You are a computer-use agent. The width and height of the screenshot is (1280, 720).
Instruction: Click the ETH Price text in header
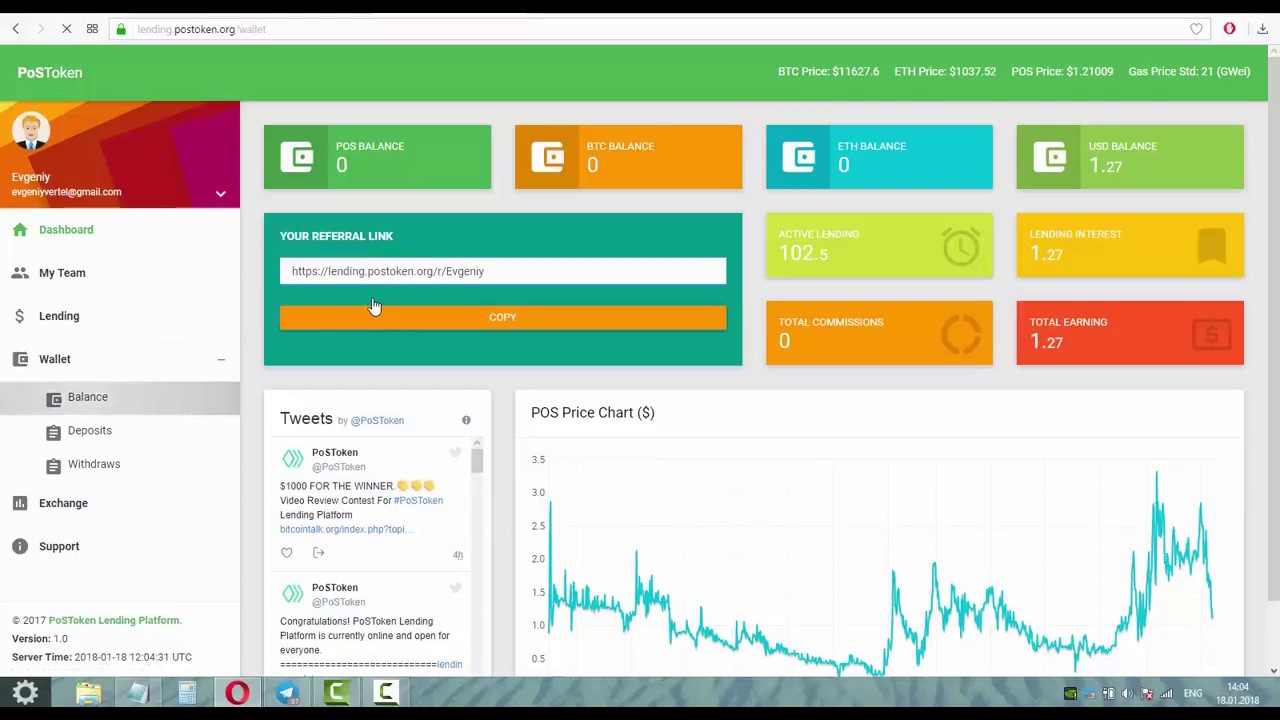945,72
